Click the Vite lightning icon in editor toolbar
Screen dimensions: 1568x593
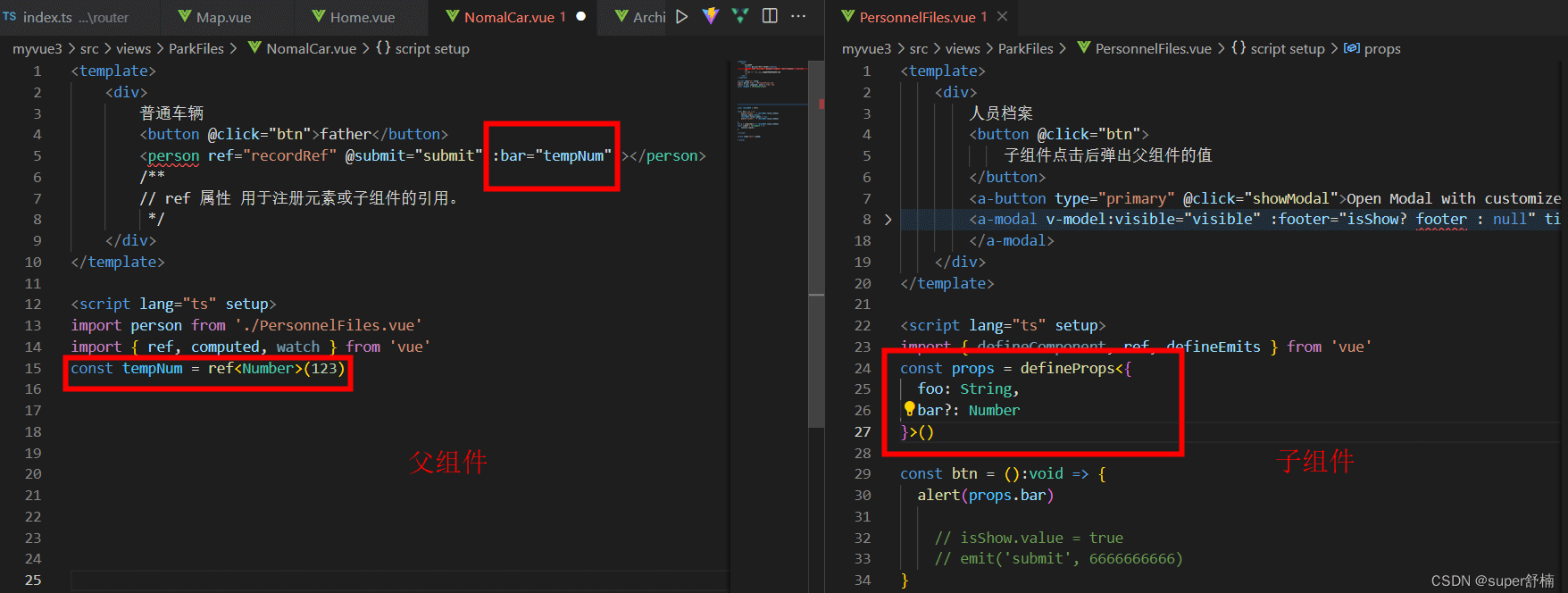pyautogui.click(x=711, y=16)
